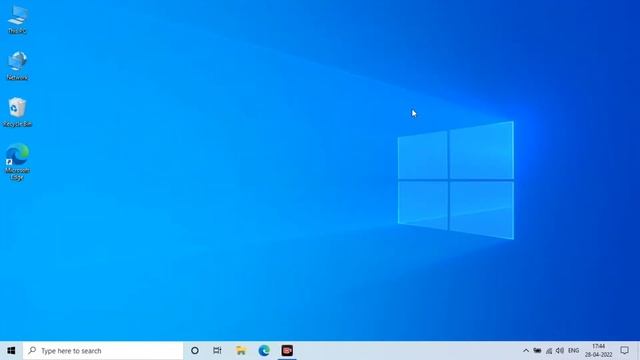640x360 pixels.
Task: Select the Recycle Bin desktop icon
Action: point(17,112)
